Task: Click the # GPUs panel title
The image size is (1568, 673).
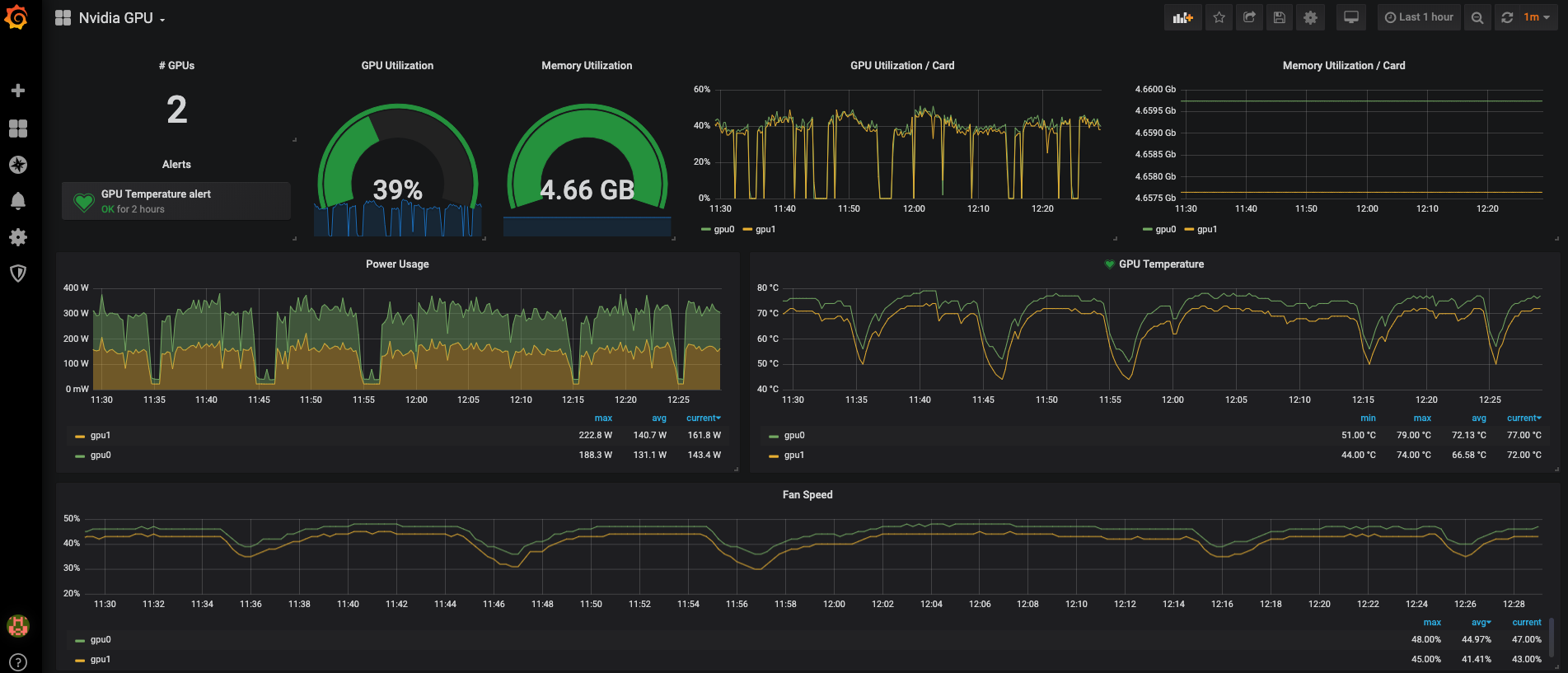Action: point(176,66)
